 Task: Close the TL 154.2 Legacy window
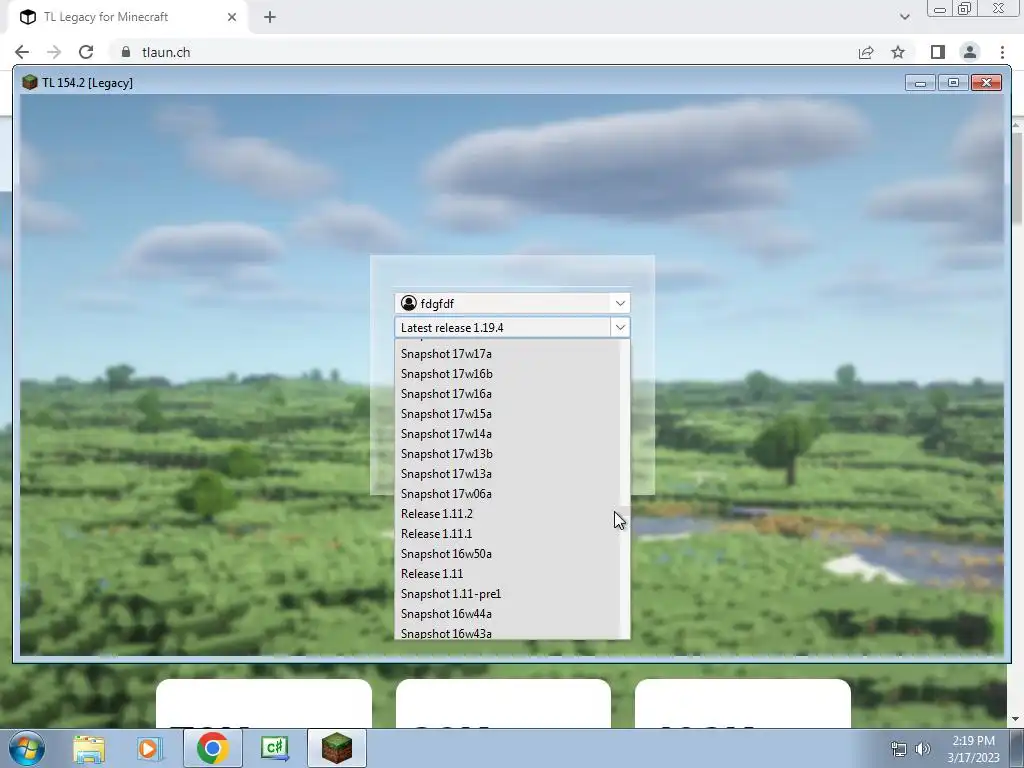click(x=986, y=83)
